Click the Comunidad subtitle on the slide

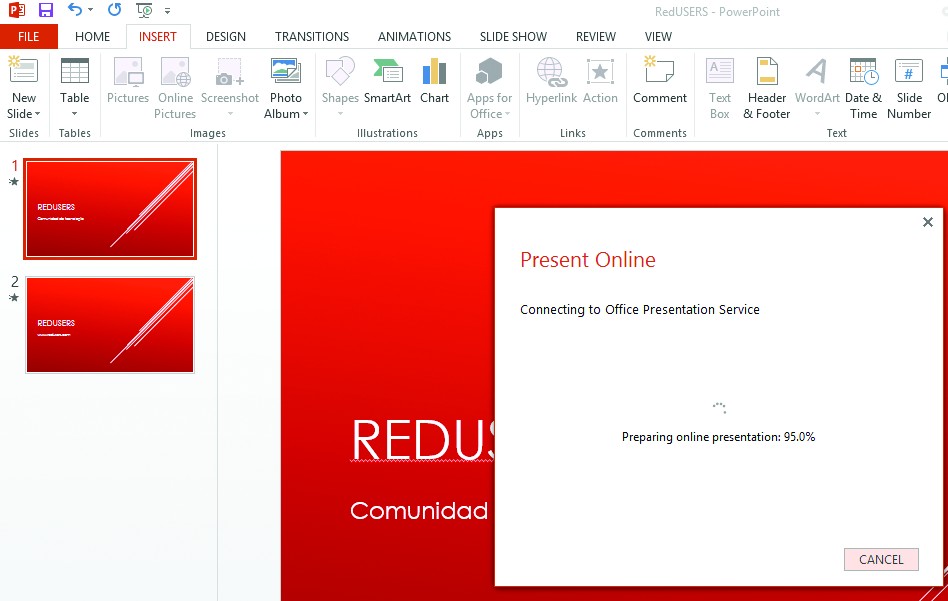[419, 511]
